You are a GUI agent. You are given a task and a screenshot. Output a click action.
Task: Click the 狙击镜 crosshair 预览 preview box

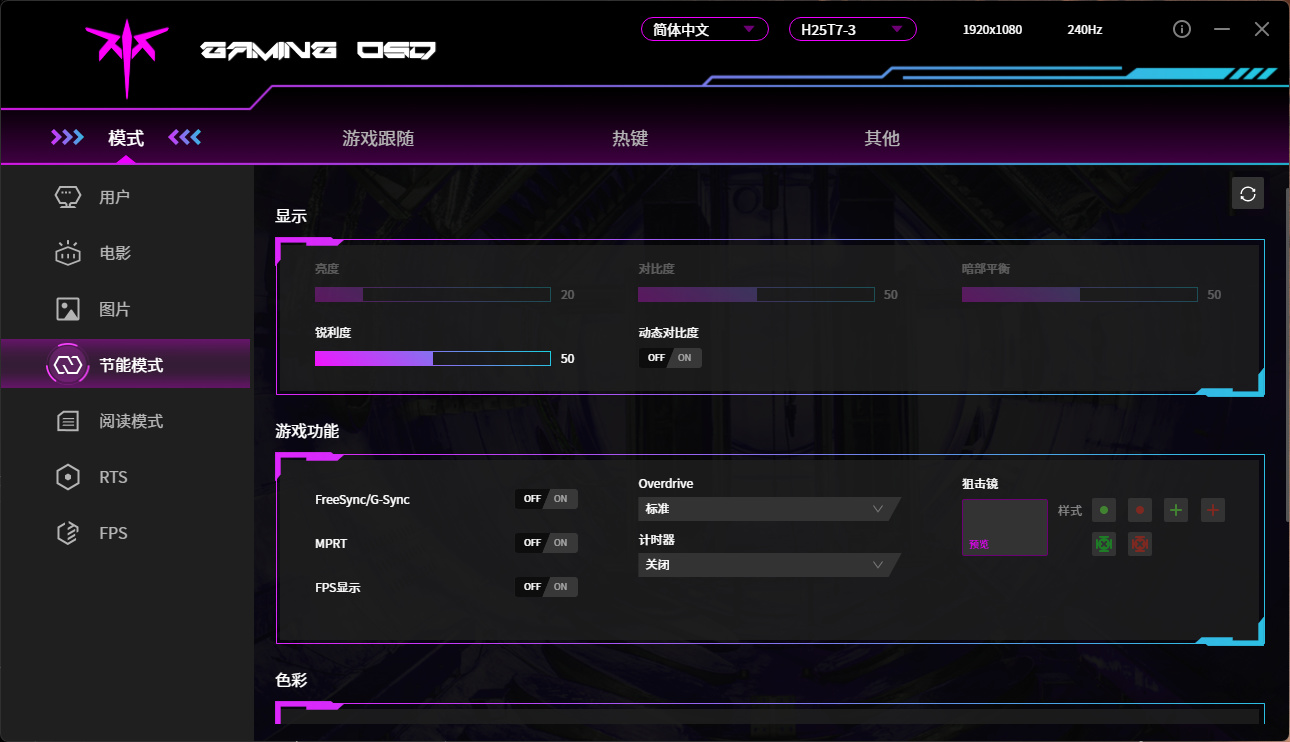[x=1005, y=528]
